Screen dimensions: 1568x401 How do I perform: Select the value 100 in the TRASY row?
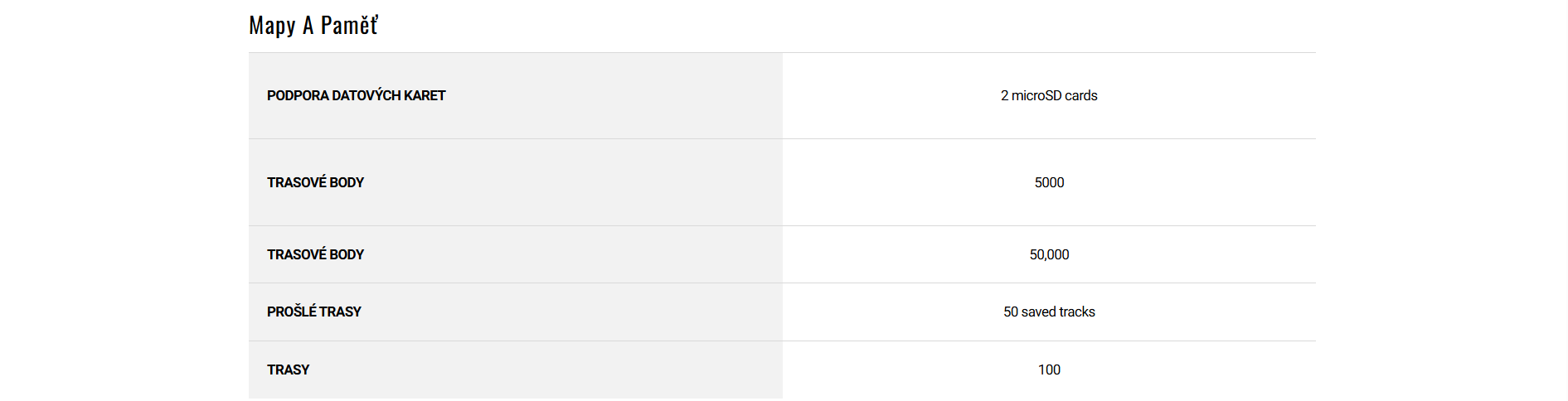click(x=1049, y=370)
